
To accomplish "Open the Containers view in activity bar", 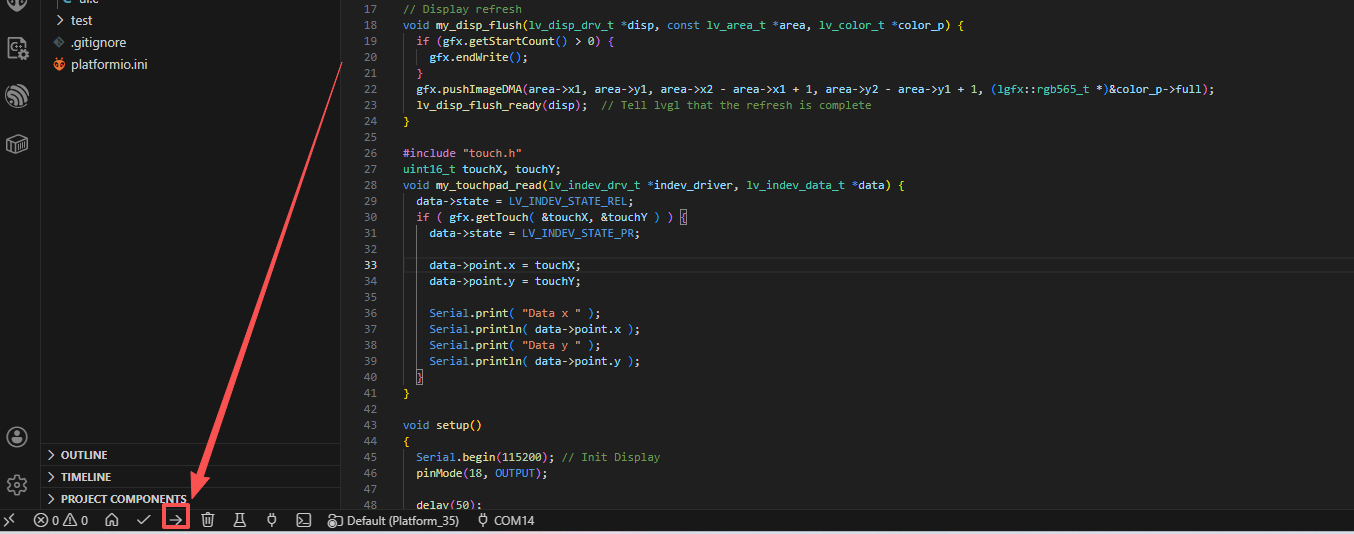I will 17,145.
